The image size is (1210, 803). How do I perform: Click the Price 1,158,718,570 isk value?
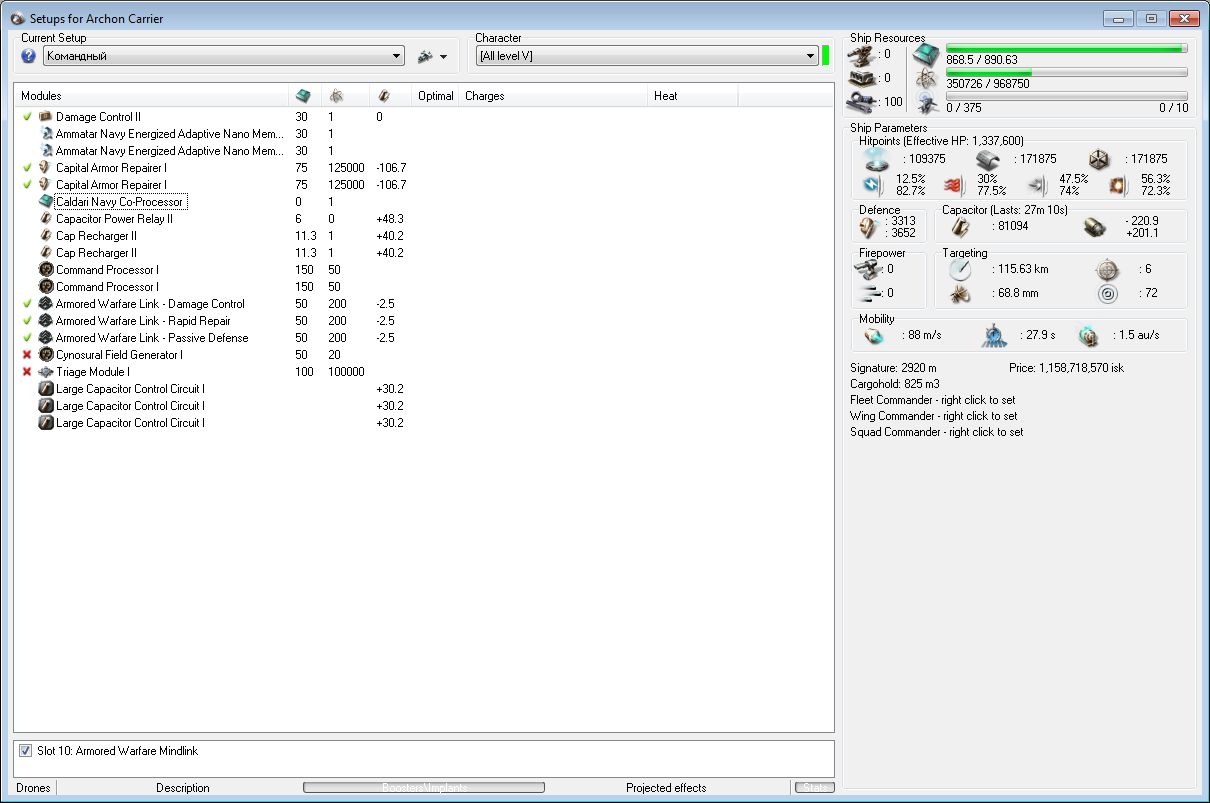(1066, 368)
